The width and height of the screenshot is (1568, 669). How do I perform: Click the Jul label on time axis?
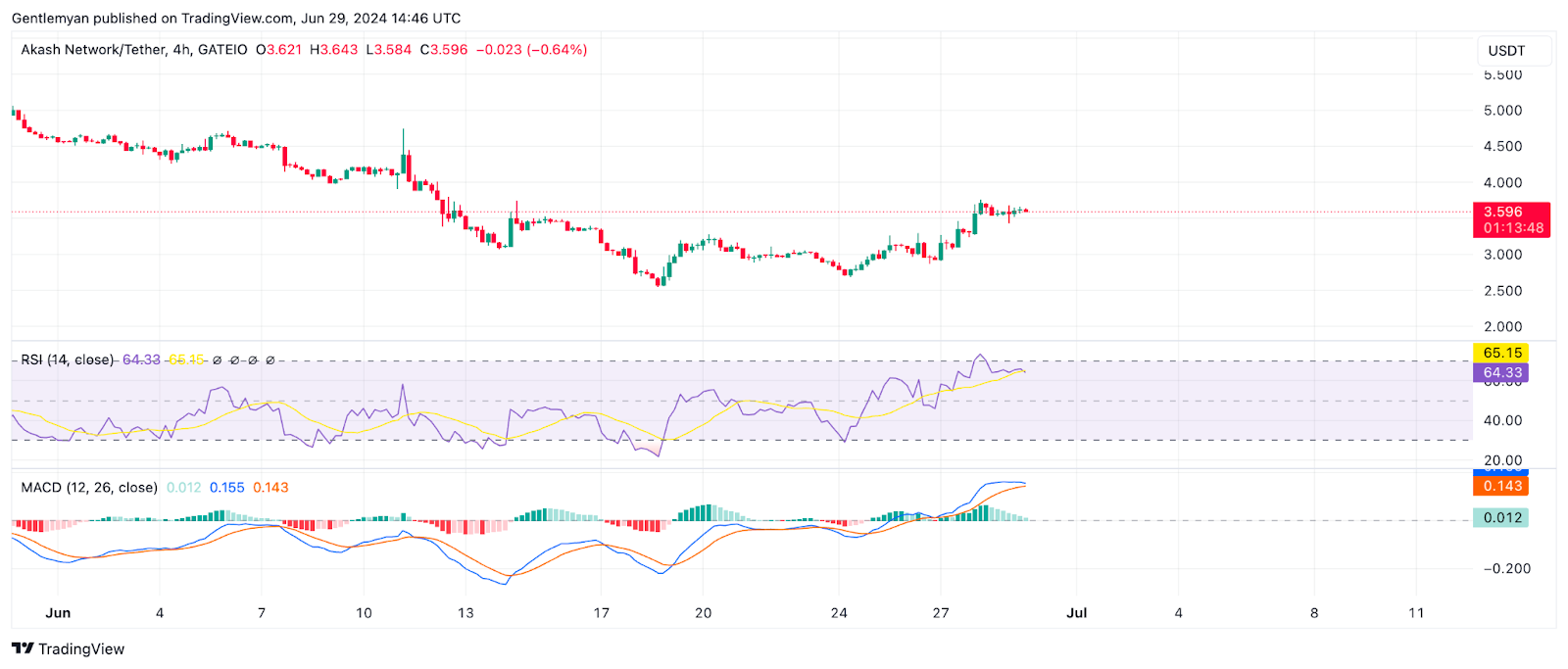[x=1076, y=613]
